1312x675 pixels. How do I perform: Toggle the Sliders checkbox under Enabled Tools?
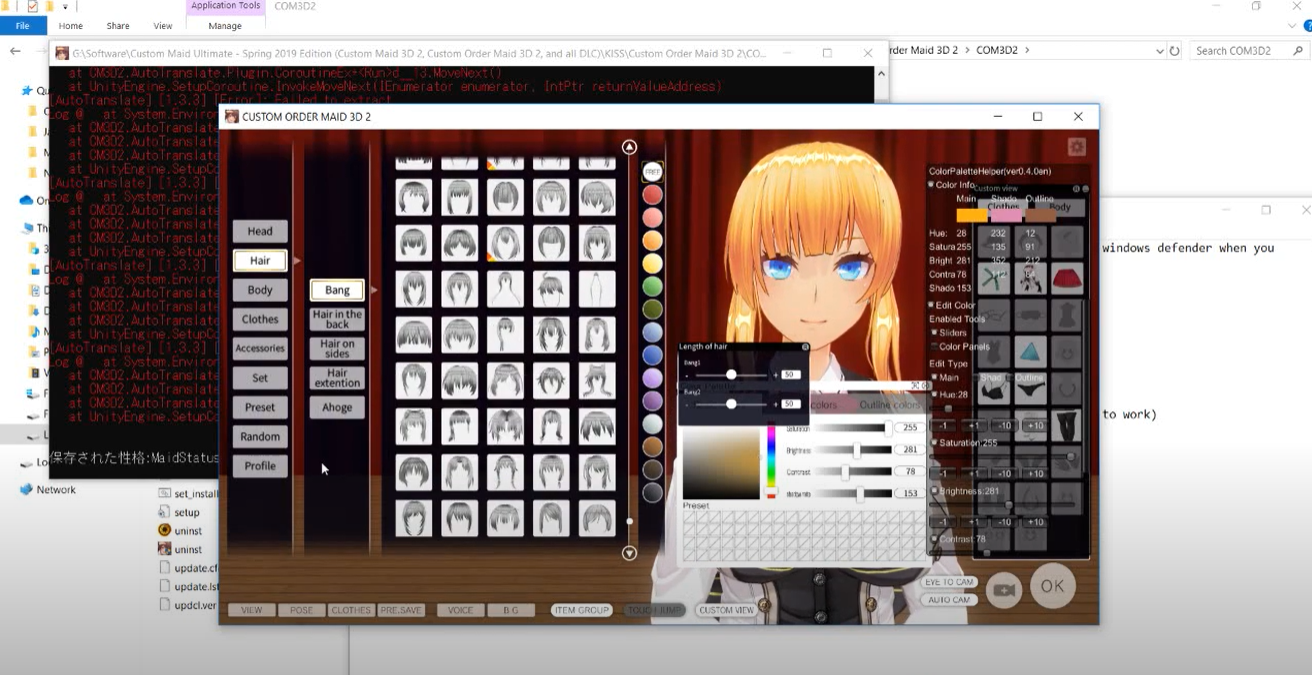(x=935, y=332)
